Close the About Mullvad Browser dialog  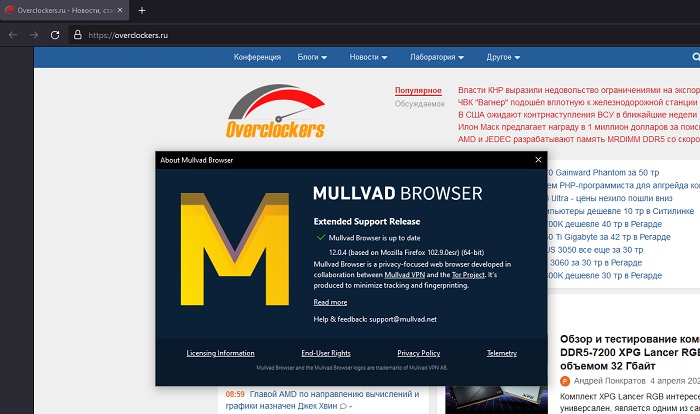538,160
